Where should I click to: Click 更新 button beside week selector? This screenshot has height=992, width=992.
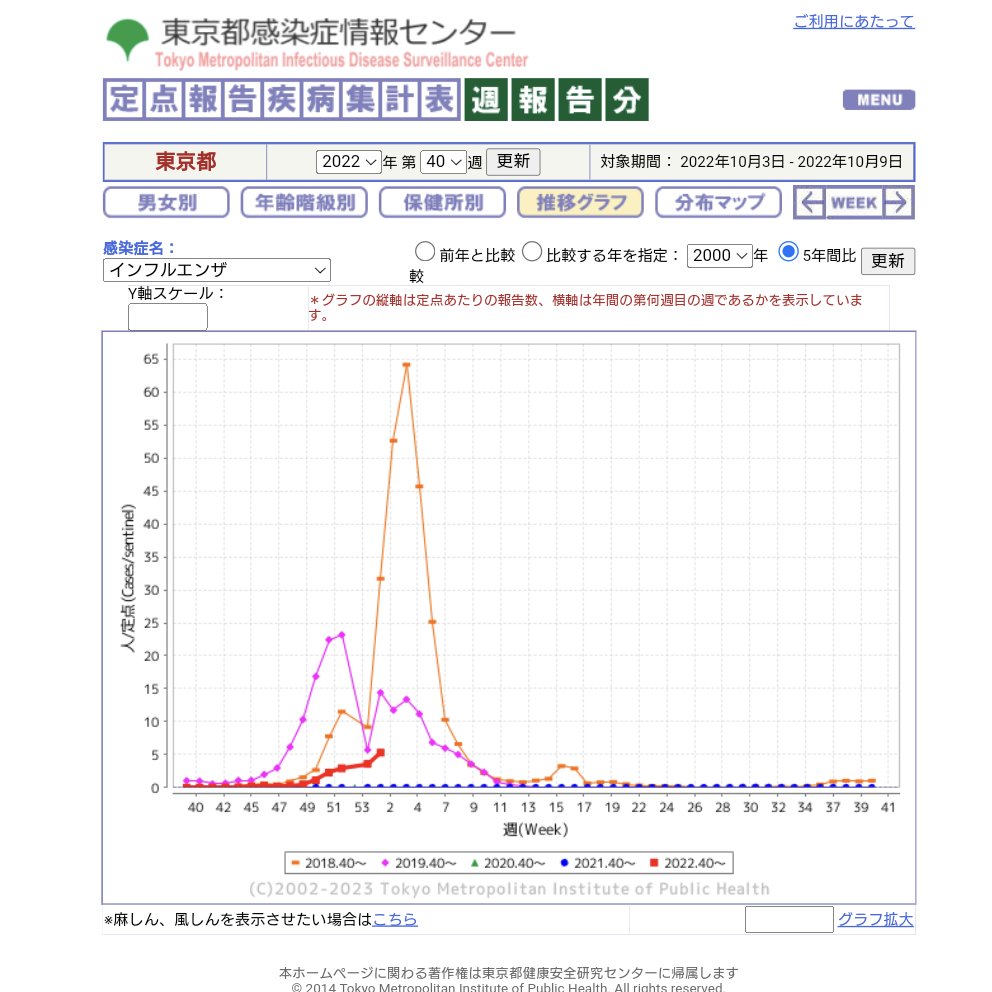pos(513,162)
